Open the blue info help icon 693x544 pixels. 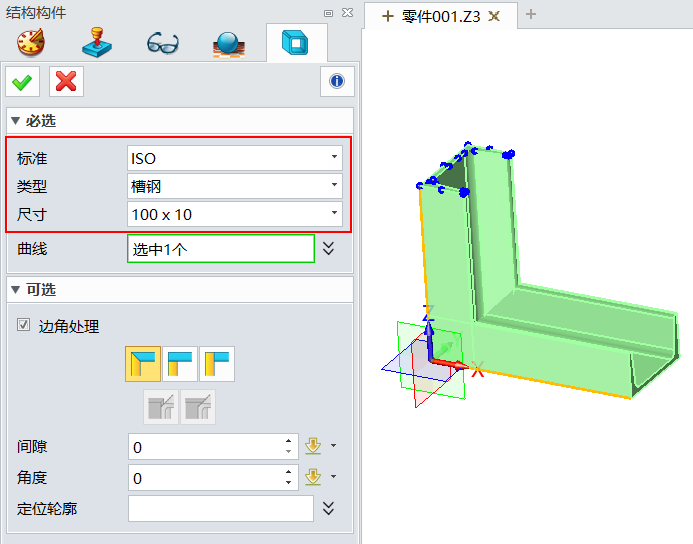[337, 81]
